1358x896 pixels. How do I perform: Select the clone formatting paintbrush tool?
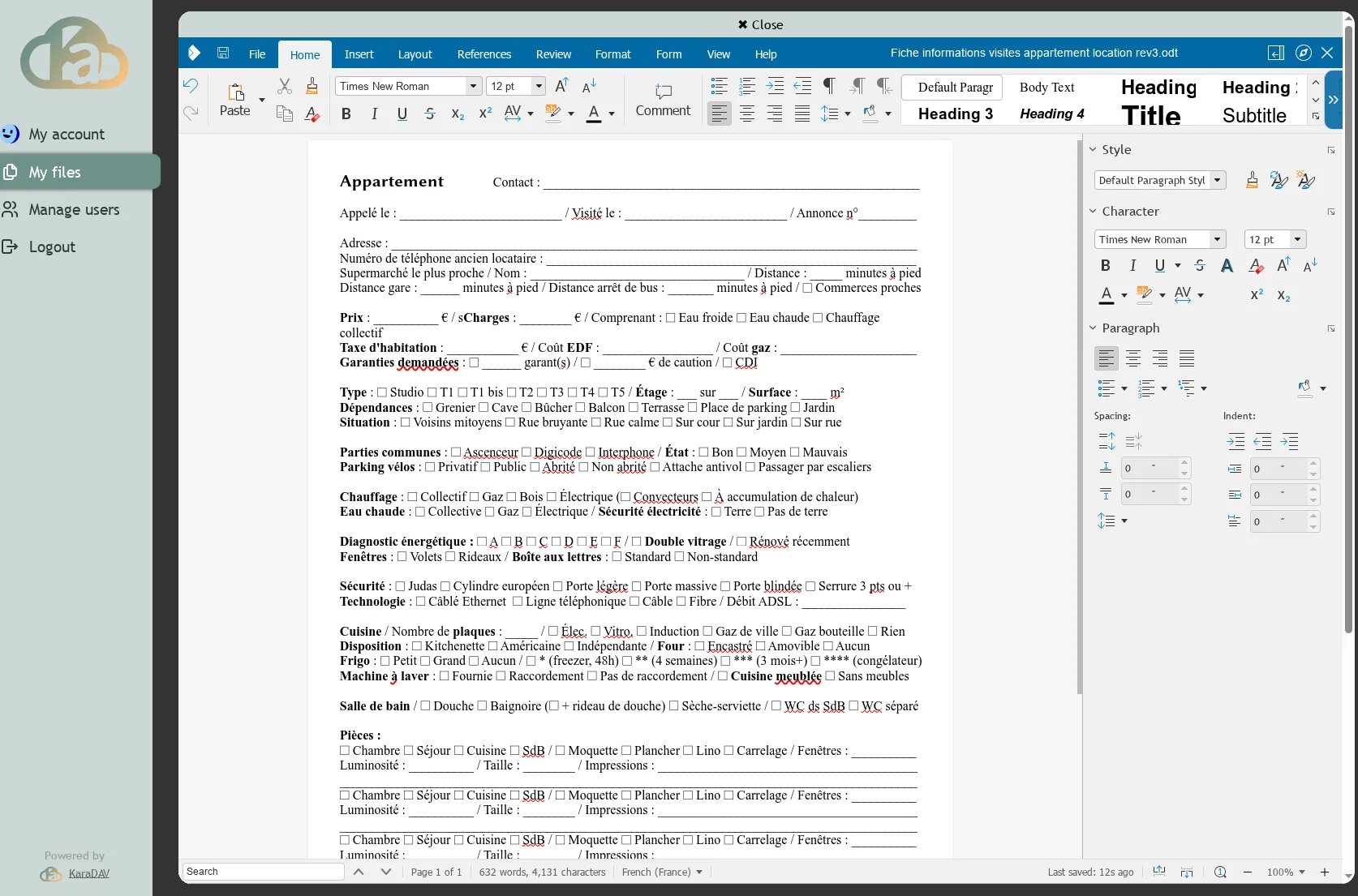tap(312, 85)
